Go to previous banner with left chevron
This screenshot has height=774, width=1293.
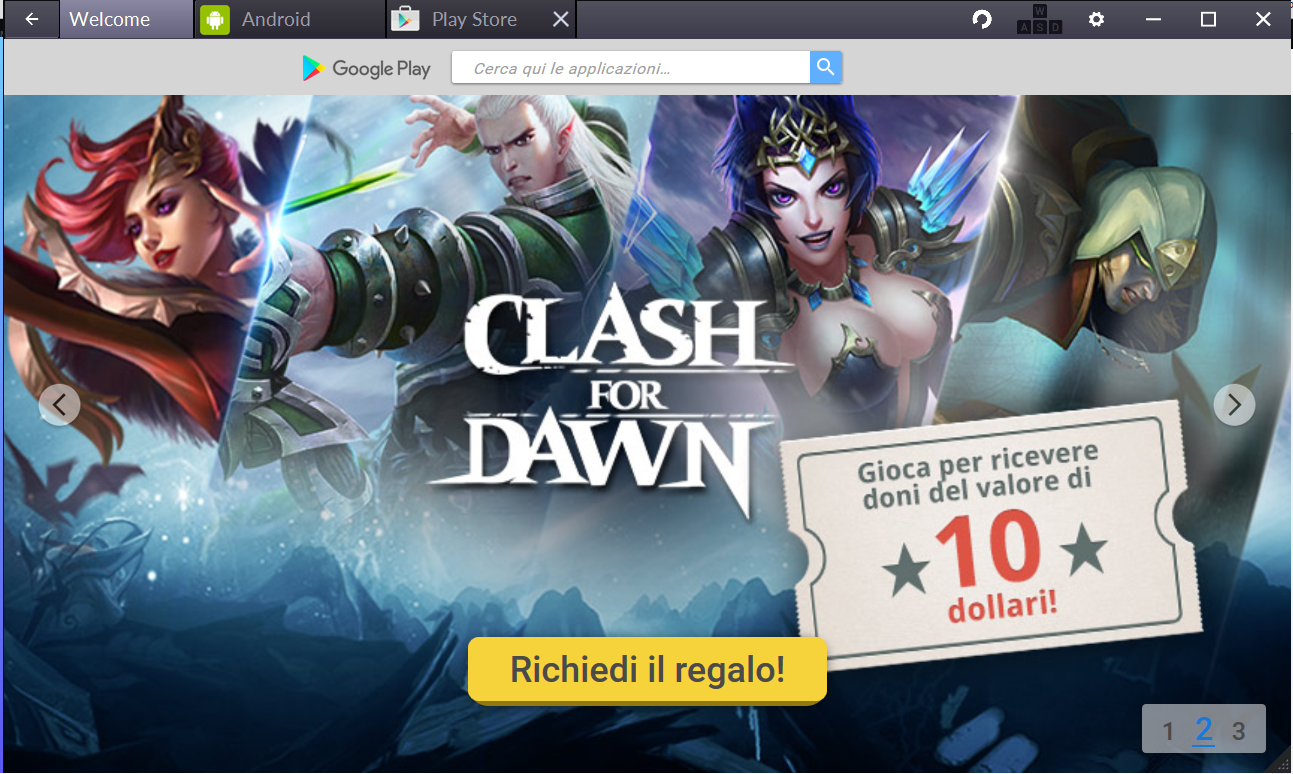coord(60,405)
